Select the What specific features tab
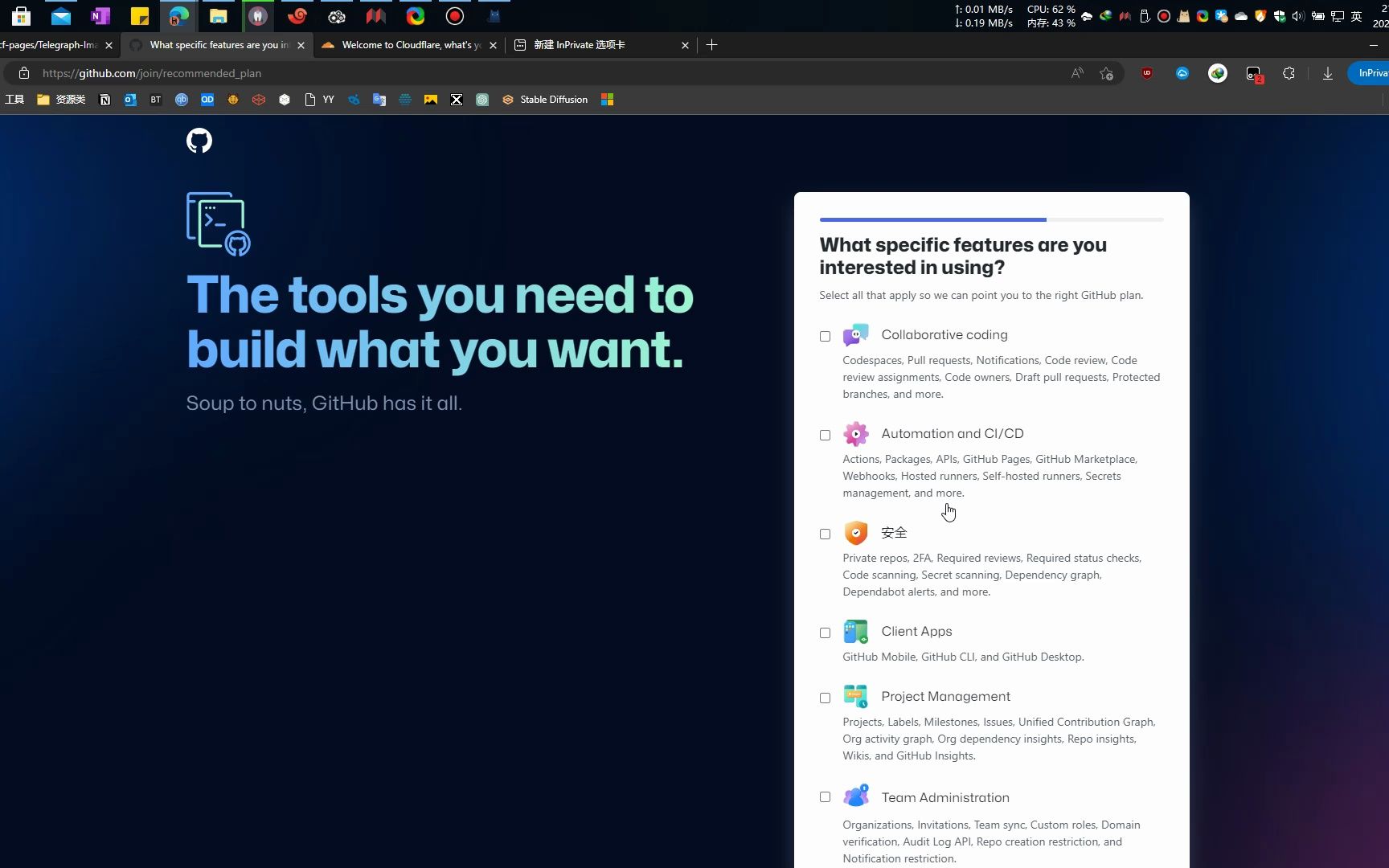This screenshot has height=868, width=1389. [x=217, y=45]
